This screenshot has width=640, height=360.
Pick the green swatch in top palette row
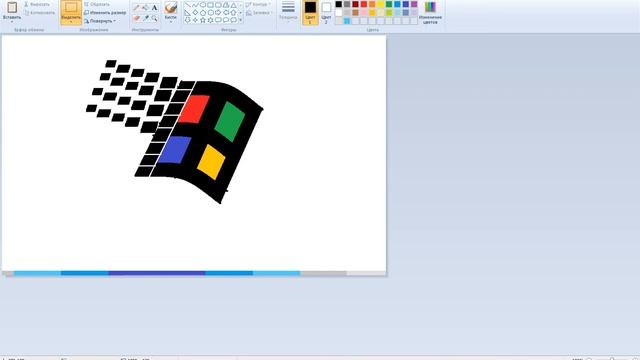pos(389,4)
